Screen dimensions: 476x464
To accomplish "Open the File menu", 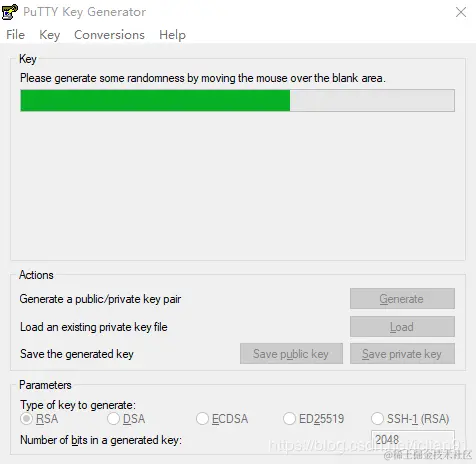I will point(15,35).
